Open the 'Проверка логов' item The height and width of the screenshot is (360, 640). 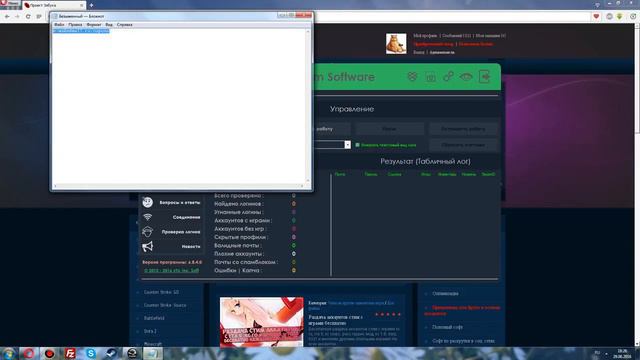coord(171,232)
